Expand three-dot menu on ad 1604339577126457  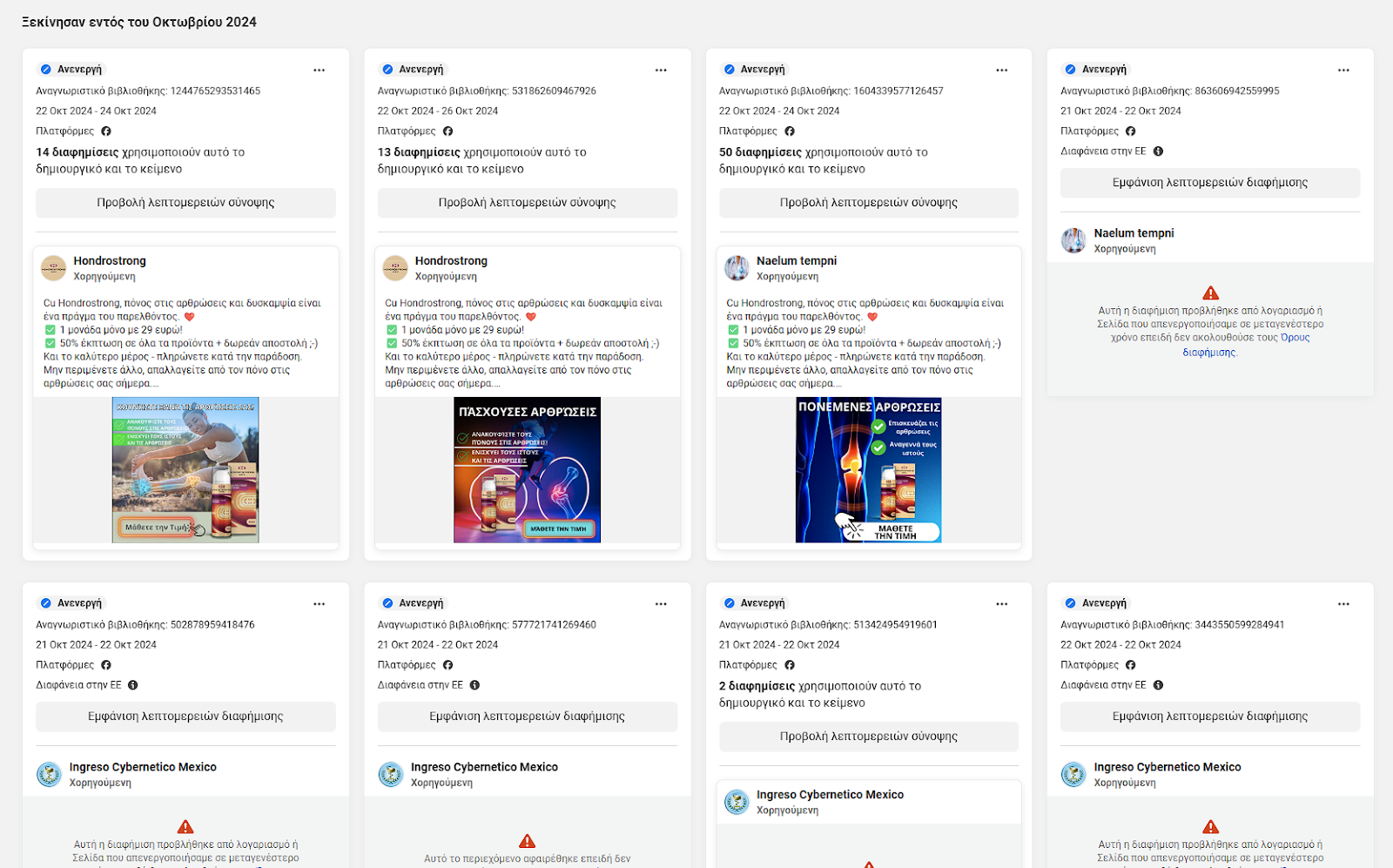click(x=1002, y=70)
